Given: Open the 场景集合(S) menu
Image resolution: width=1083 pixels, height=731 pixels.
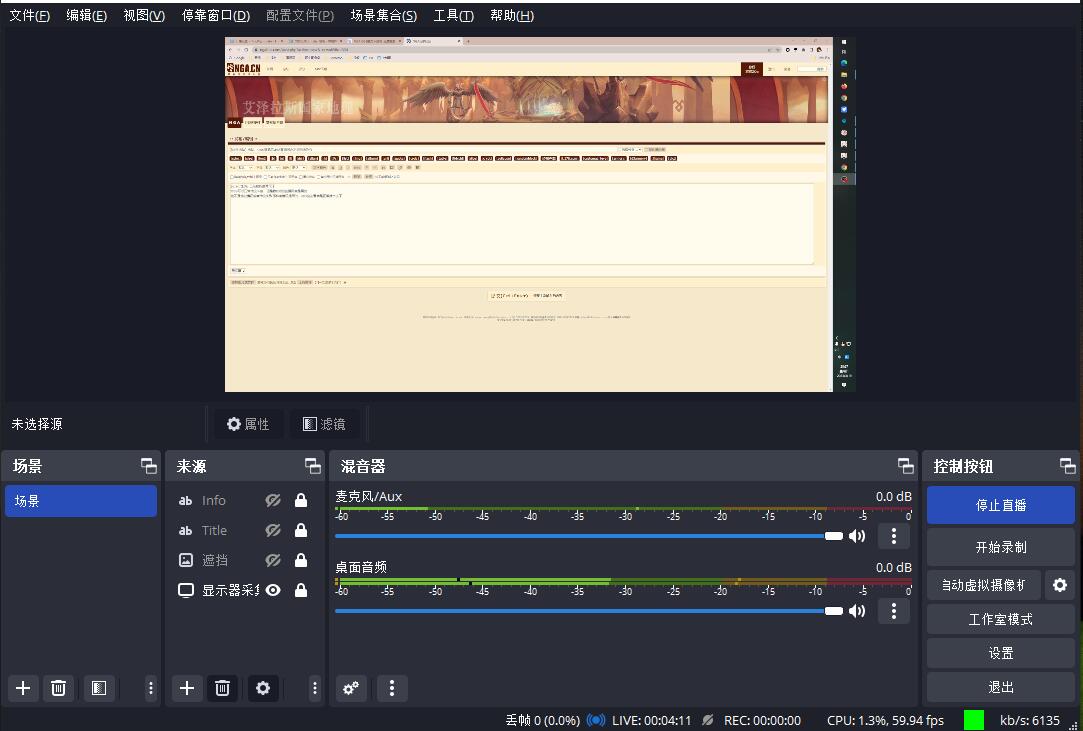Looking at the screenshot, I should (x=384, y=16).
